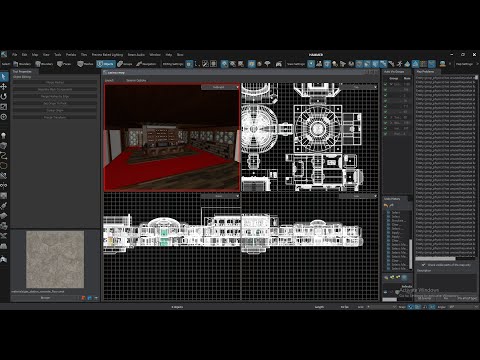Open the Prefabs menu

(71, 54)
